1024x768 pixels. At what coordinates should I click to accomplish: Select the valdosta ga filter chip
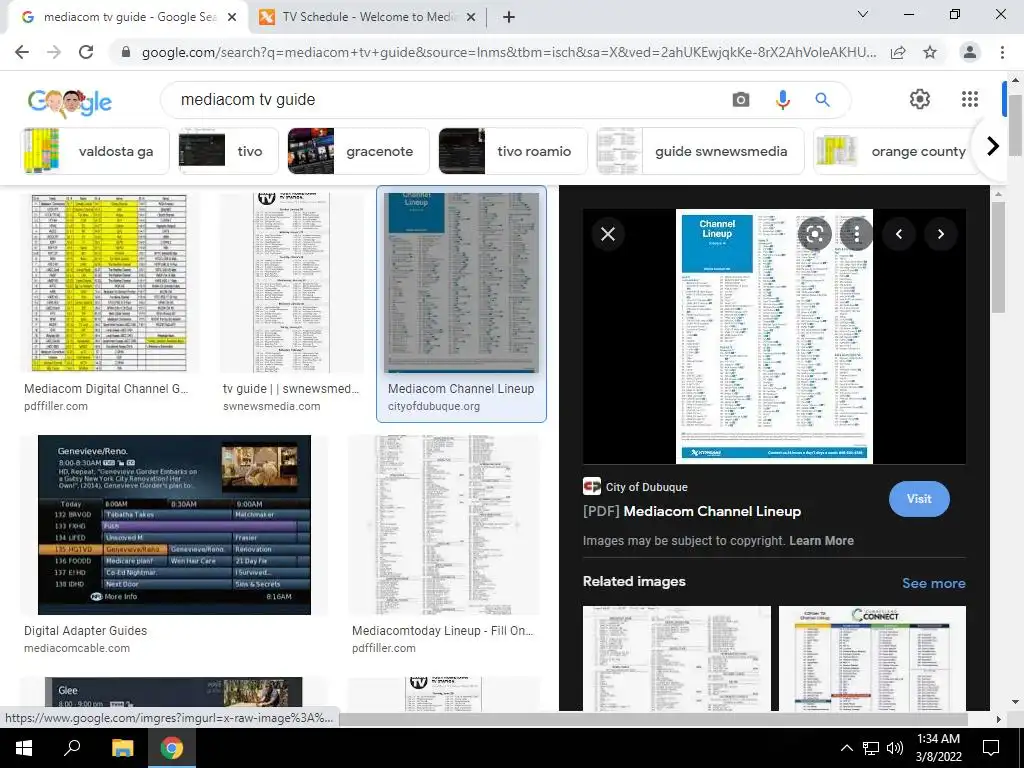point(95,151)
